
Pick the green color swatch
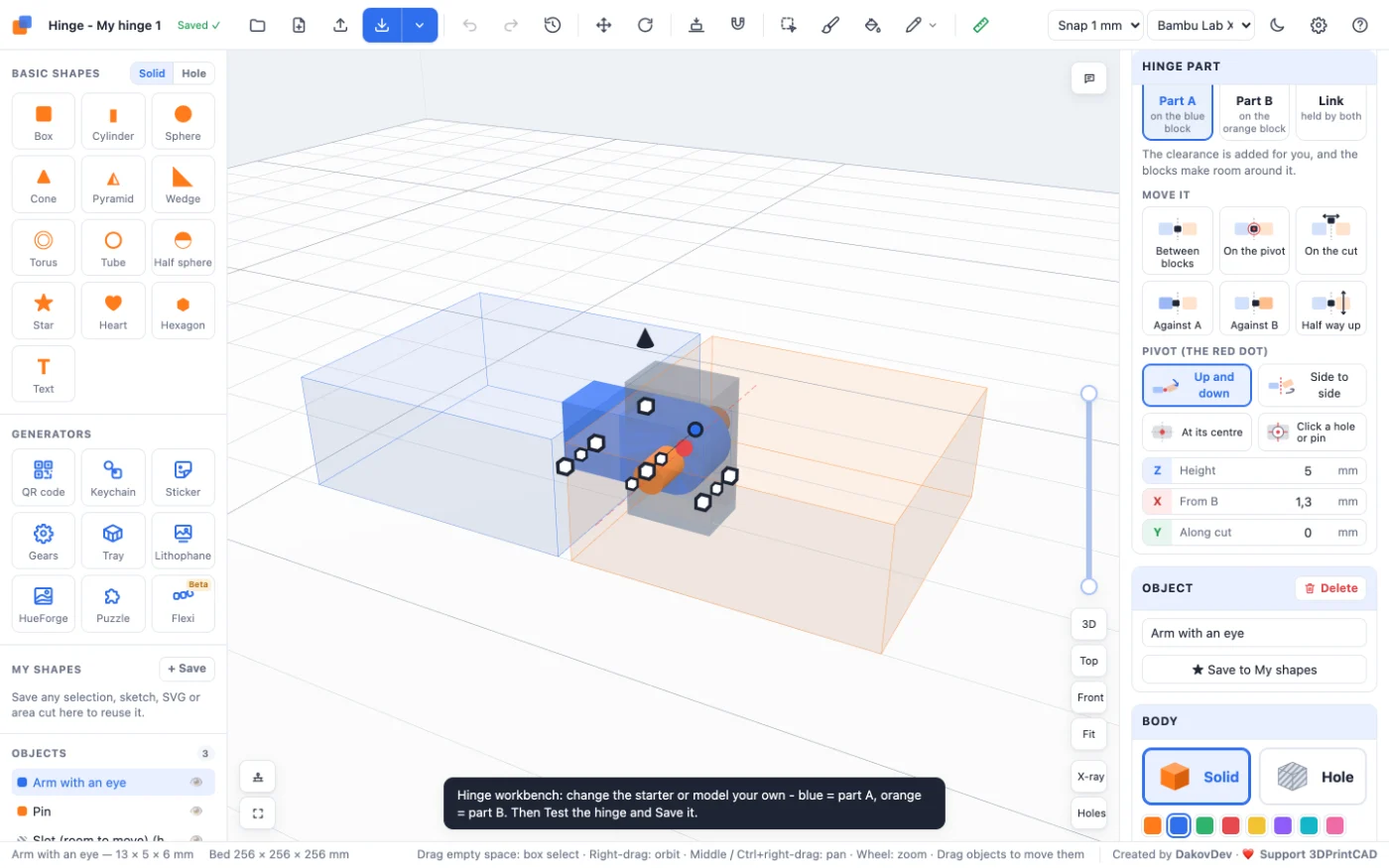tap(1204, 825)
